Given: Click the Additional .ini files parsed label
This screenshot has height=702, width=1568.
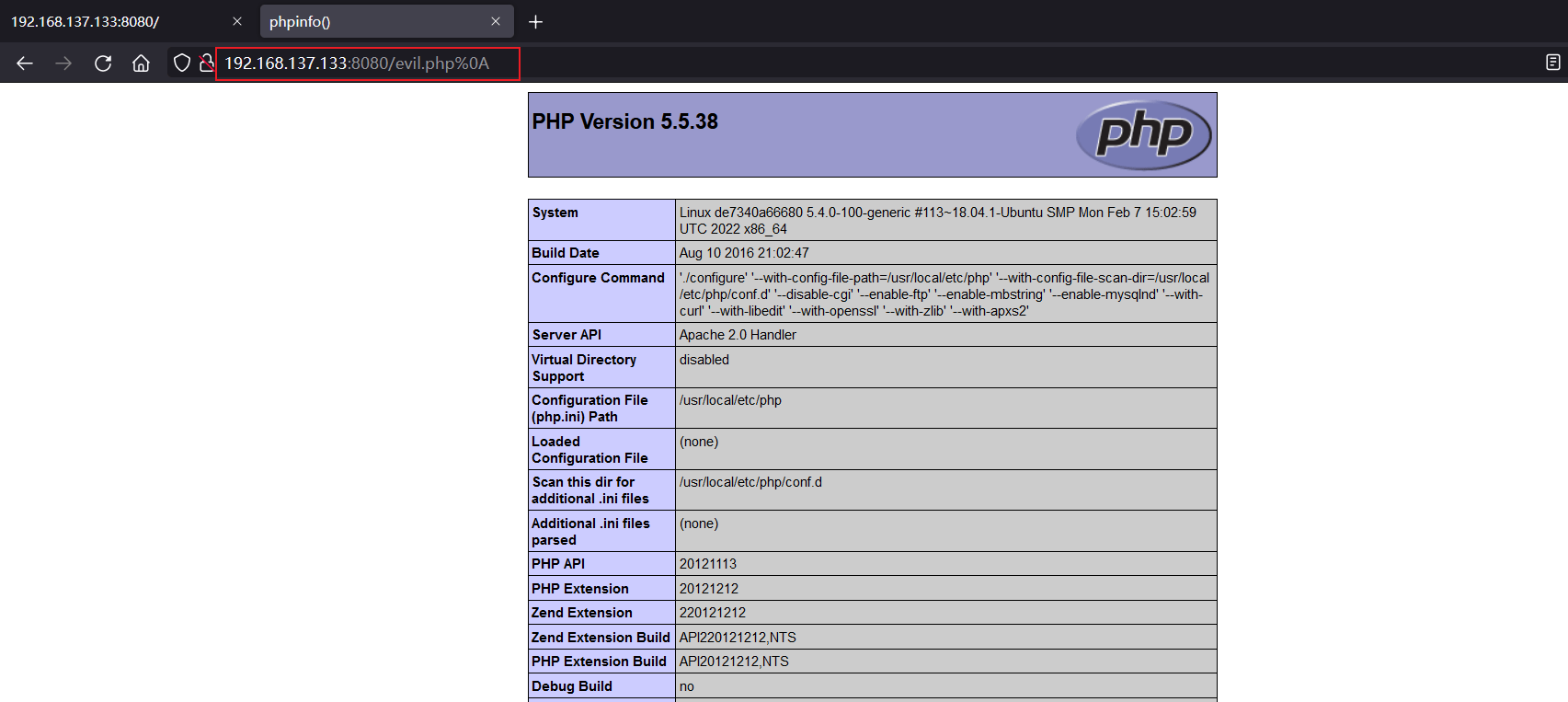Looking at the screenshot, I should click(x=590, y=532).
